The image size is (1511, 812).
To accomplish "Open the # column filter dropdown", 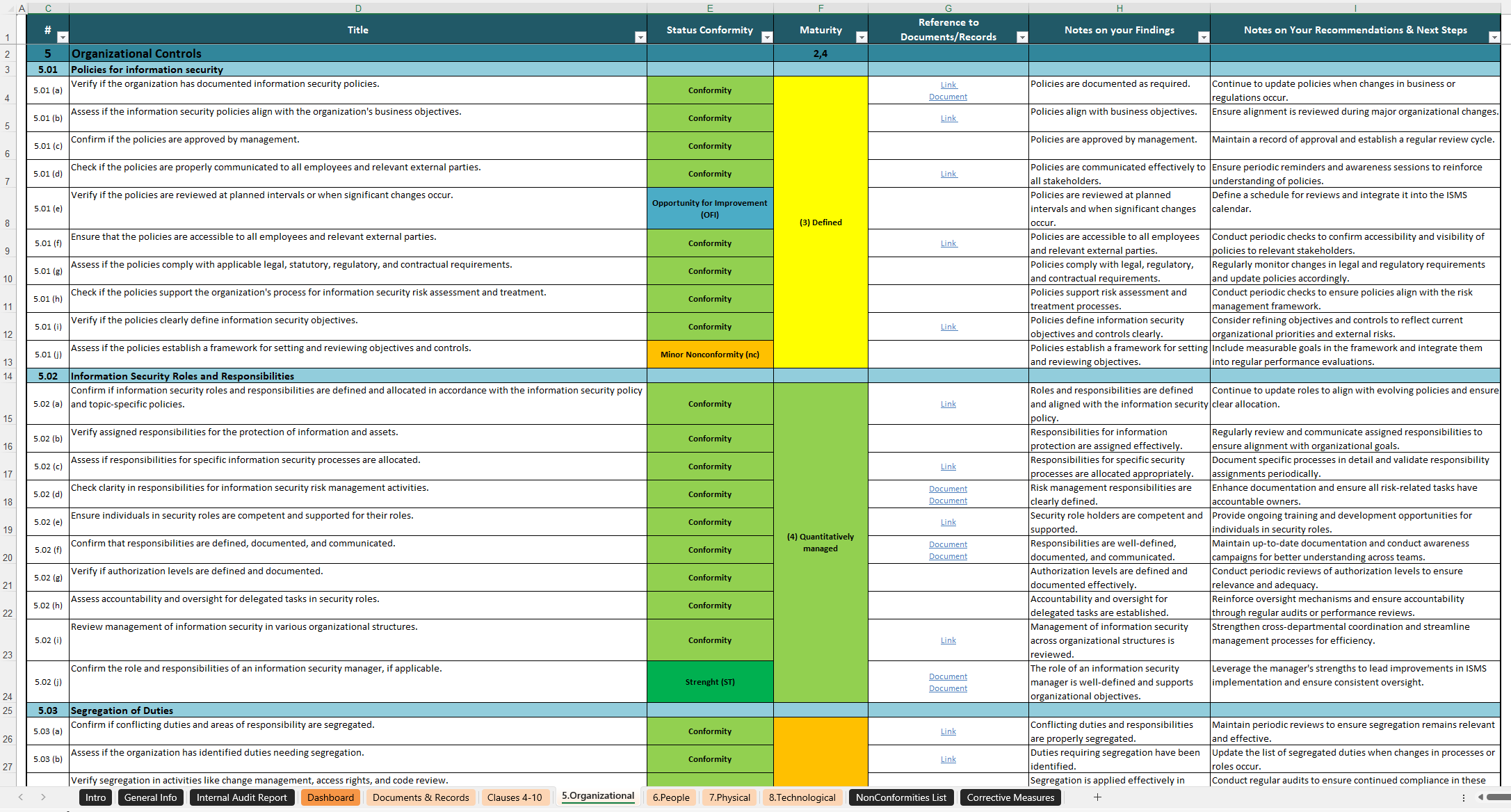I will 63,38.
